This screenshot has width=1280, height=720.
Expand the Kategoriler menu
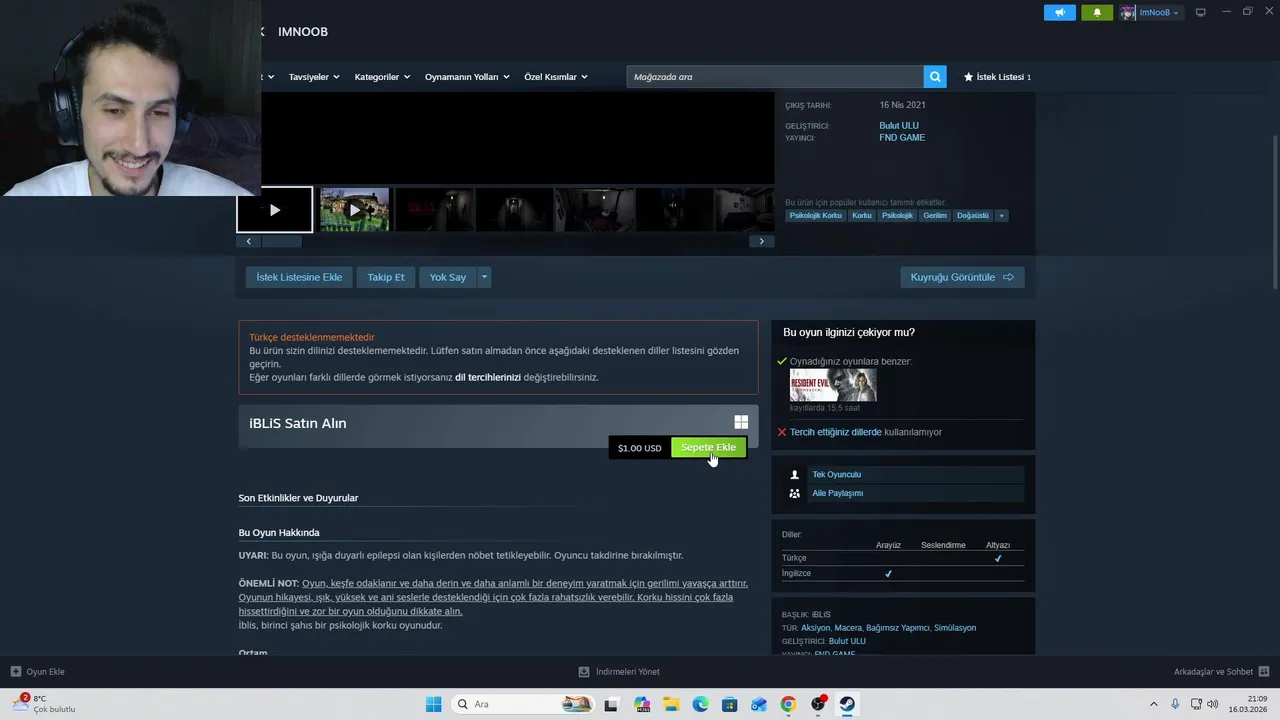click(382, 77)
